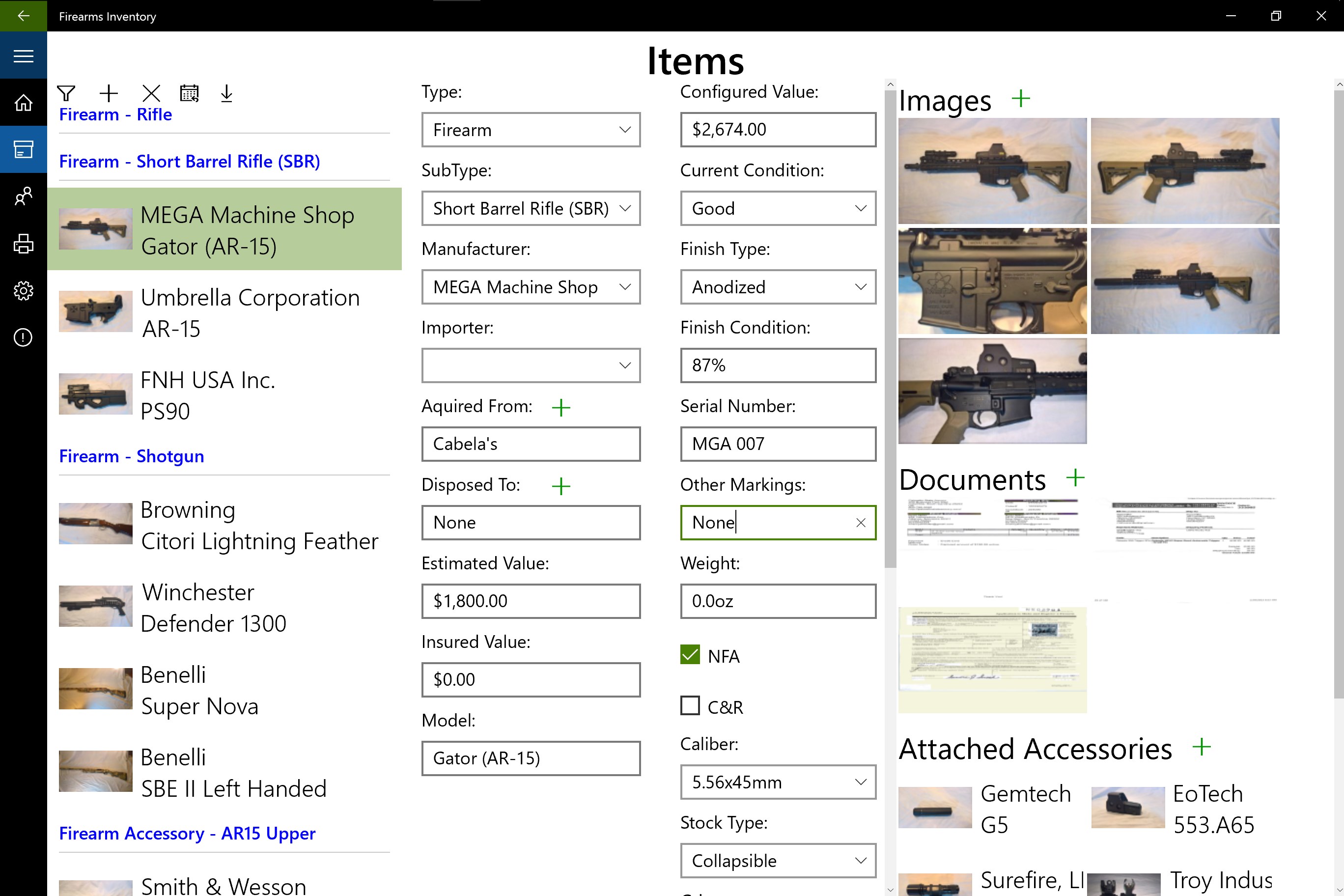Image resolution: width=1344 pixels, height=896 pixels.
Task: Clear the Other Markings field
Action: tap(861, 522)
